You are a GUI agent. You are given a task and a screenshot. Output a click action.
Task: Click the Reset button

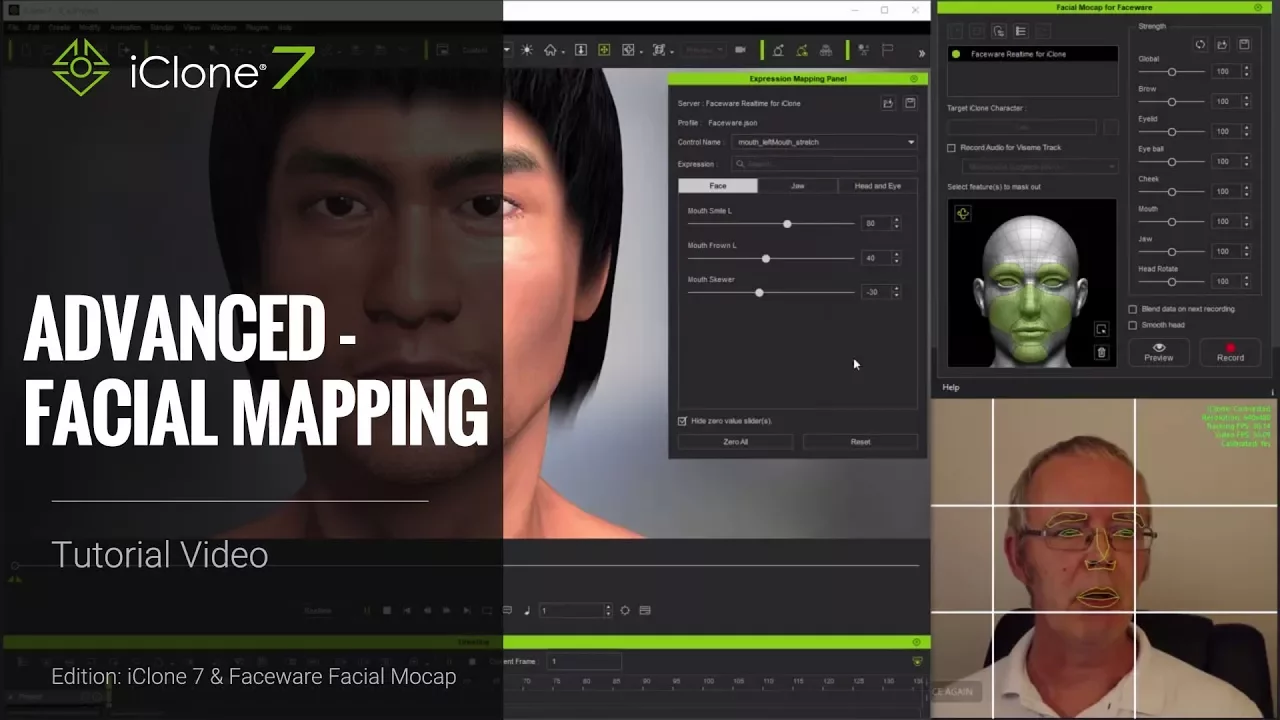point(860,442)
